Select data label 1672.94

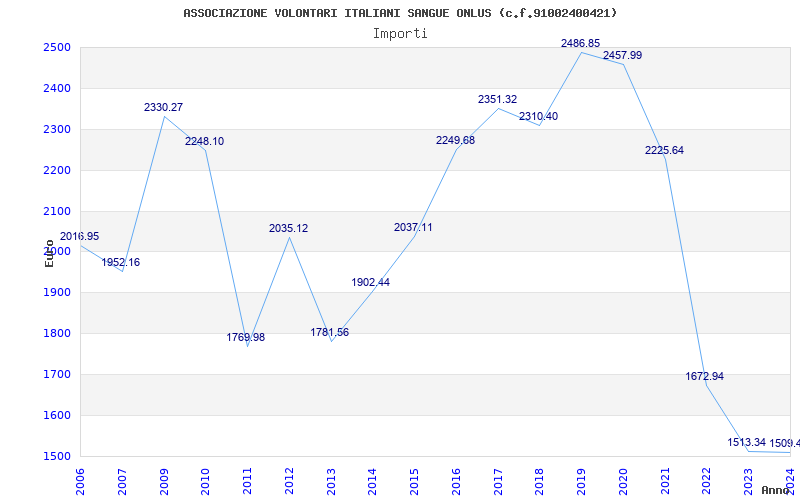pos(704,377)
